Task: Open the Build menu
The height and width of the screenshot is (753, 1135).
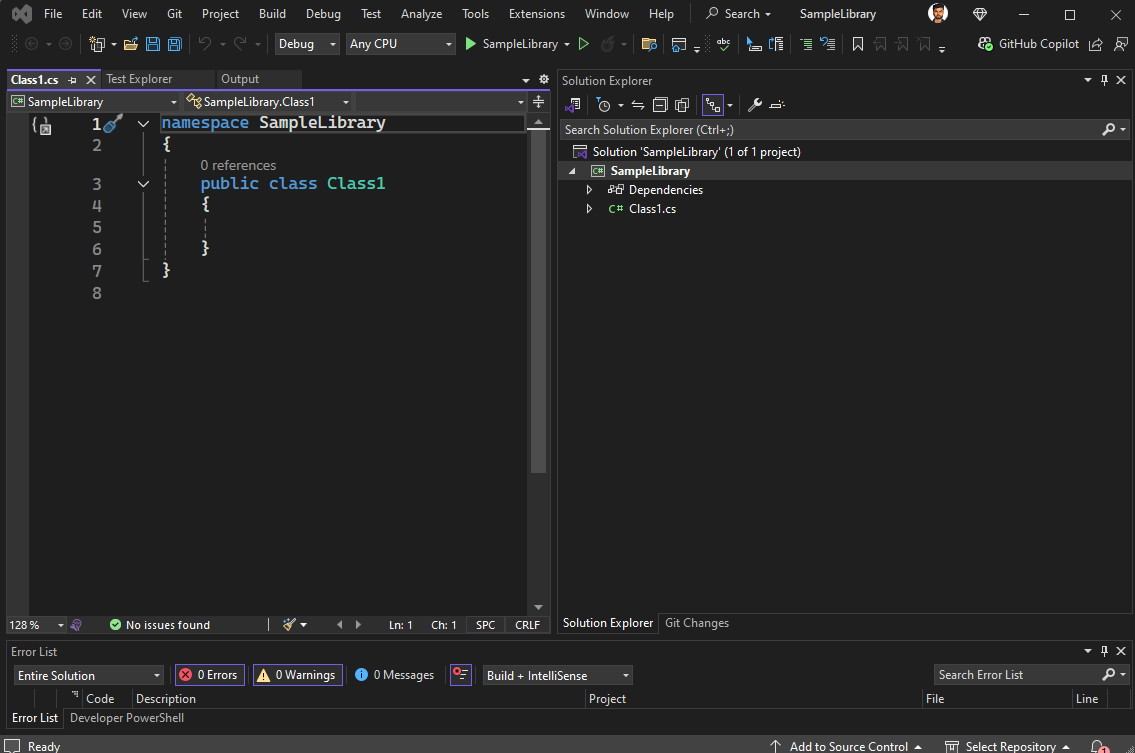Action: (272, 14)
